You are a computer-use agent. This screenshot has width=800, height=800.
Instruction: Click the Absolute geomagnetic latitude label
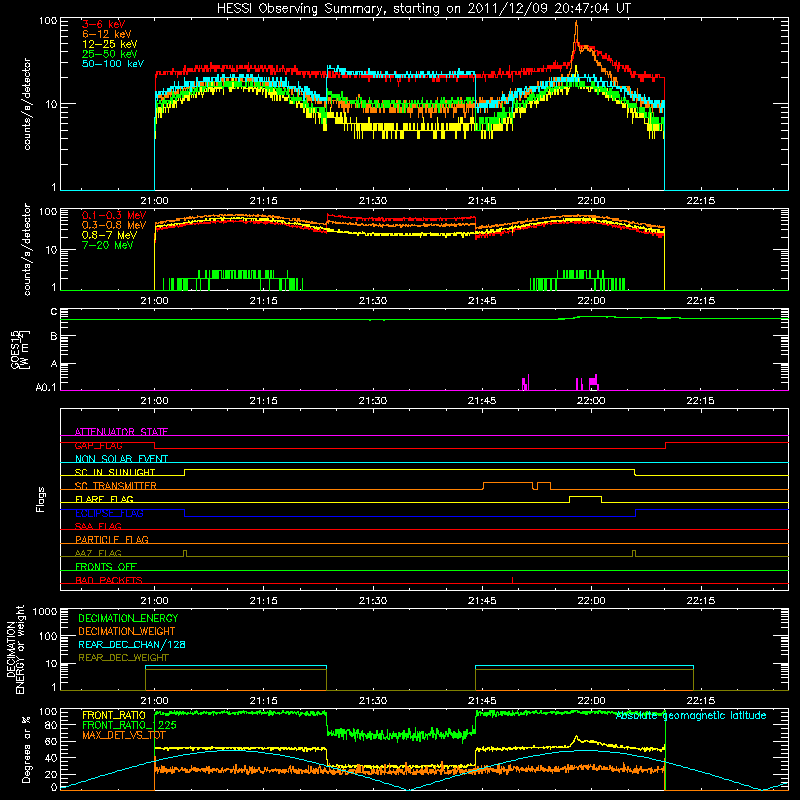[x=691, y=716]
